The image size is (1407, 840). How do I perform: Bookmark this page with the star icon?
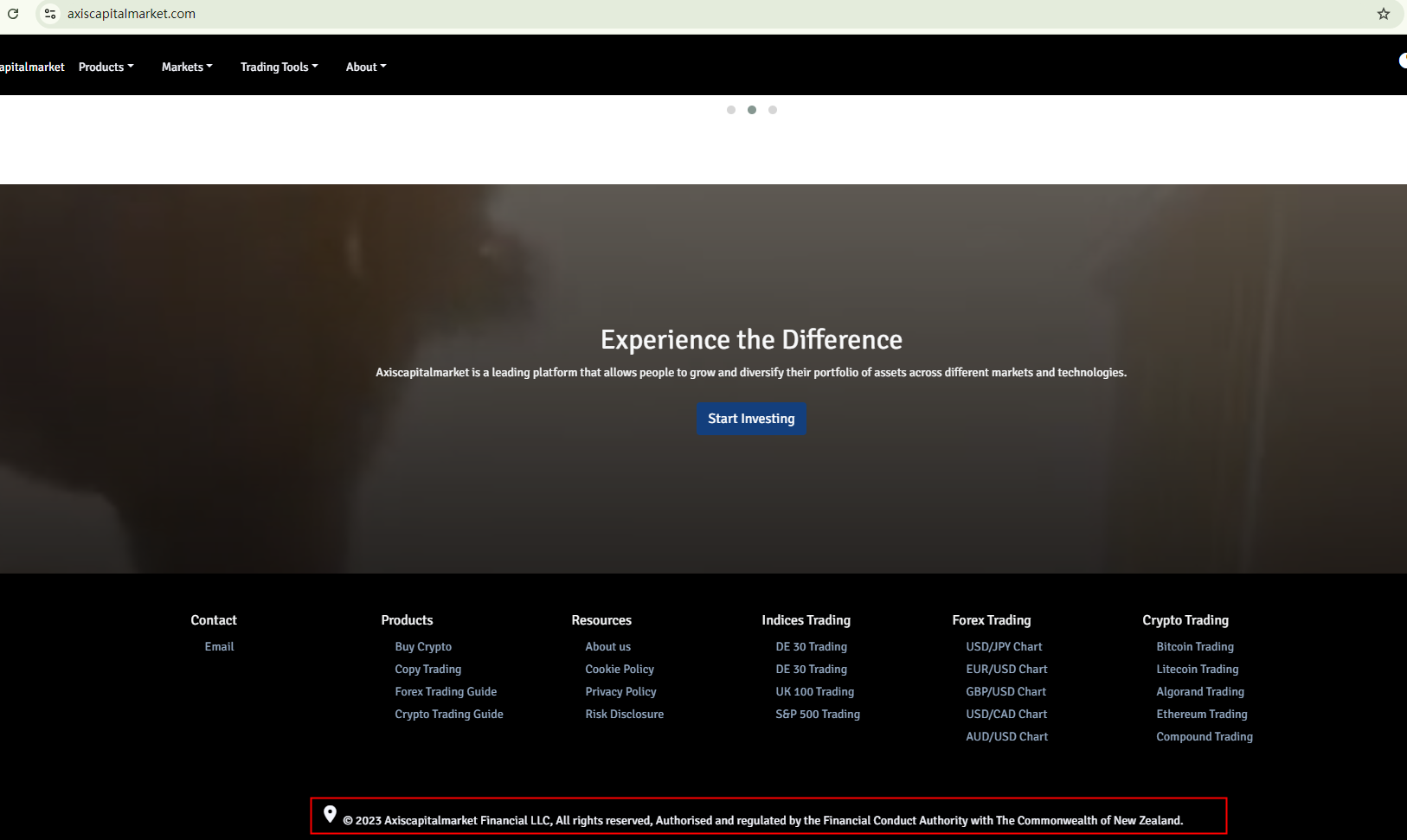coord(1383,14)
